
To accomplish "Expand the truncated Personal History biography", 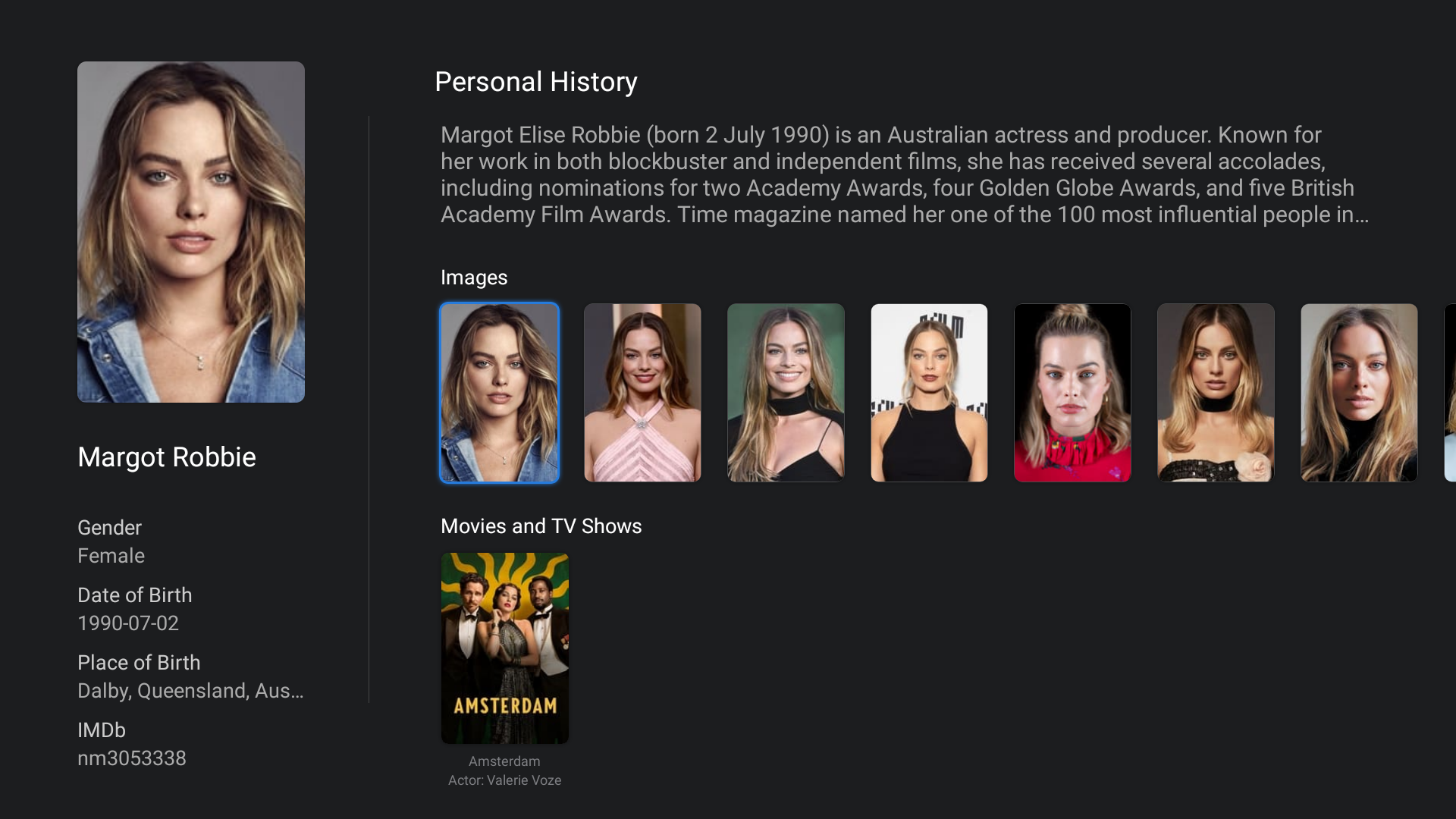I will tap(905, 174).
